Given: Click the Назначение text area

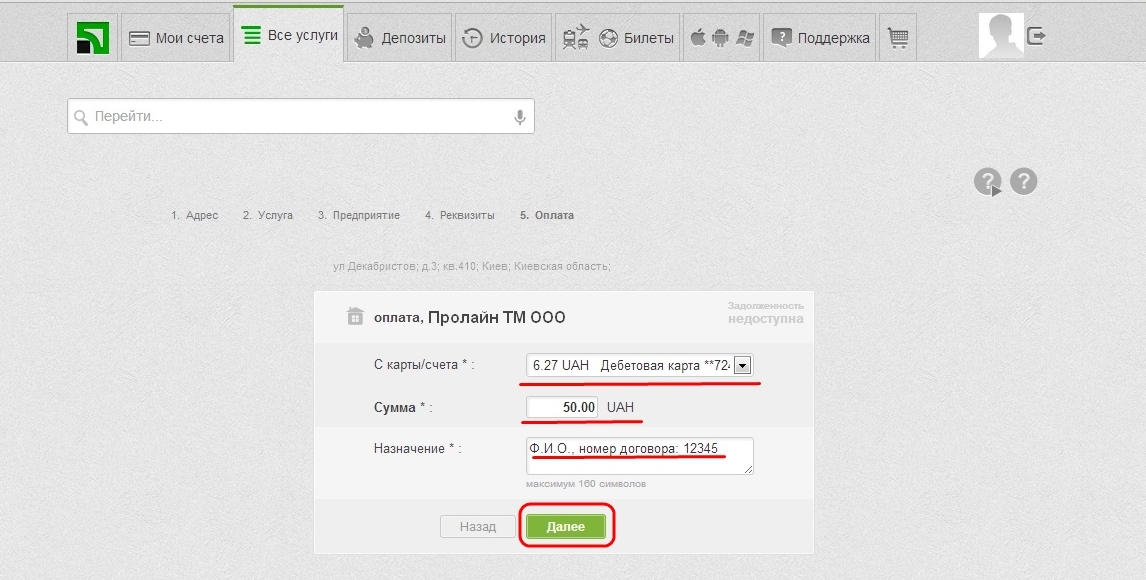Looking at the screenshot, I should (x=640, y=456).
